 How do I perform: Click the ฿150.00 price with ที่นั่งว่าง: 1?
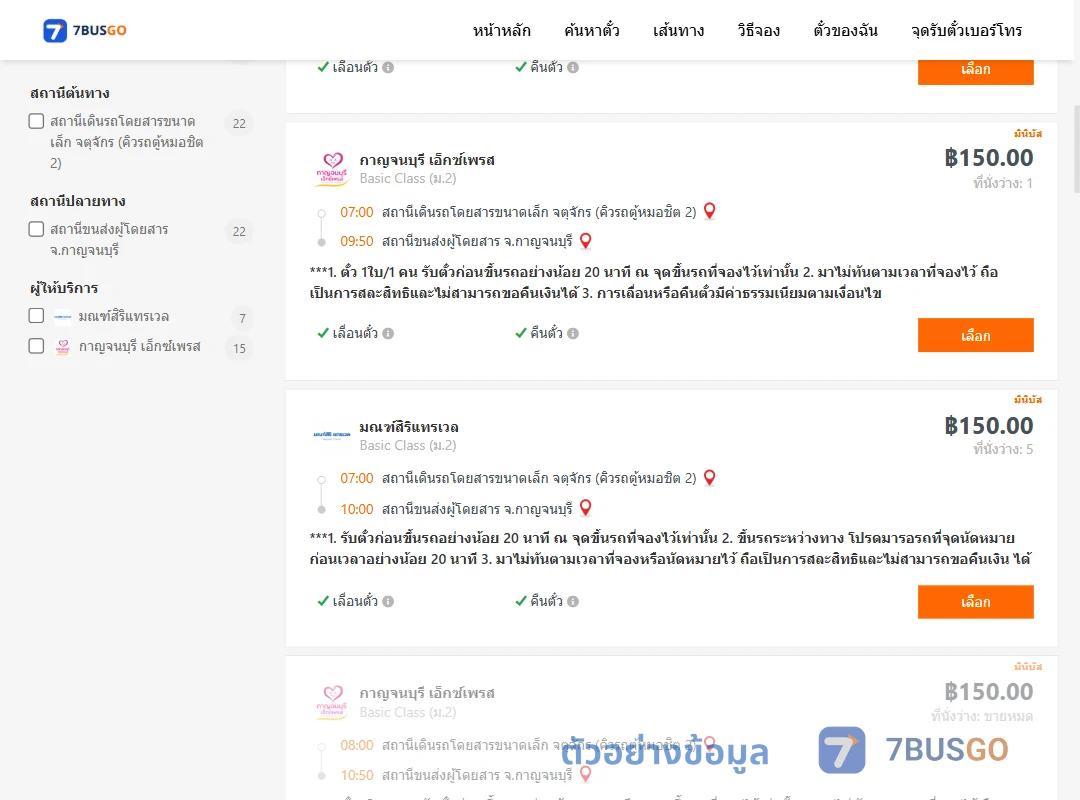pyautogui.click(x=988, y=158)
